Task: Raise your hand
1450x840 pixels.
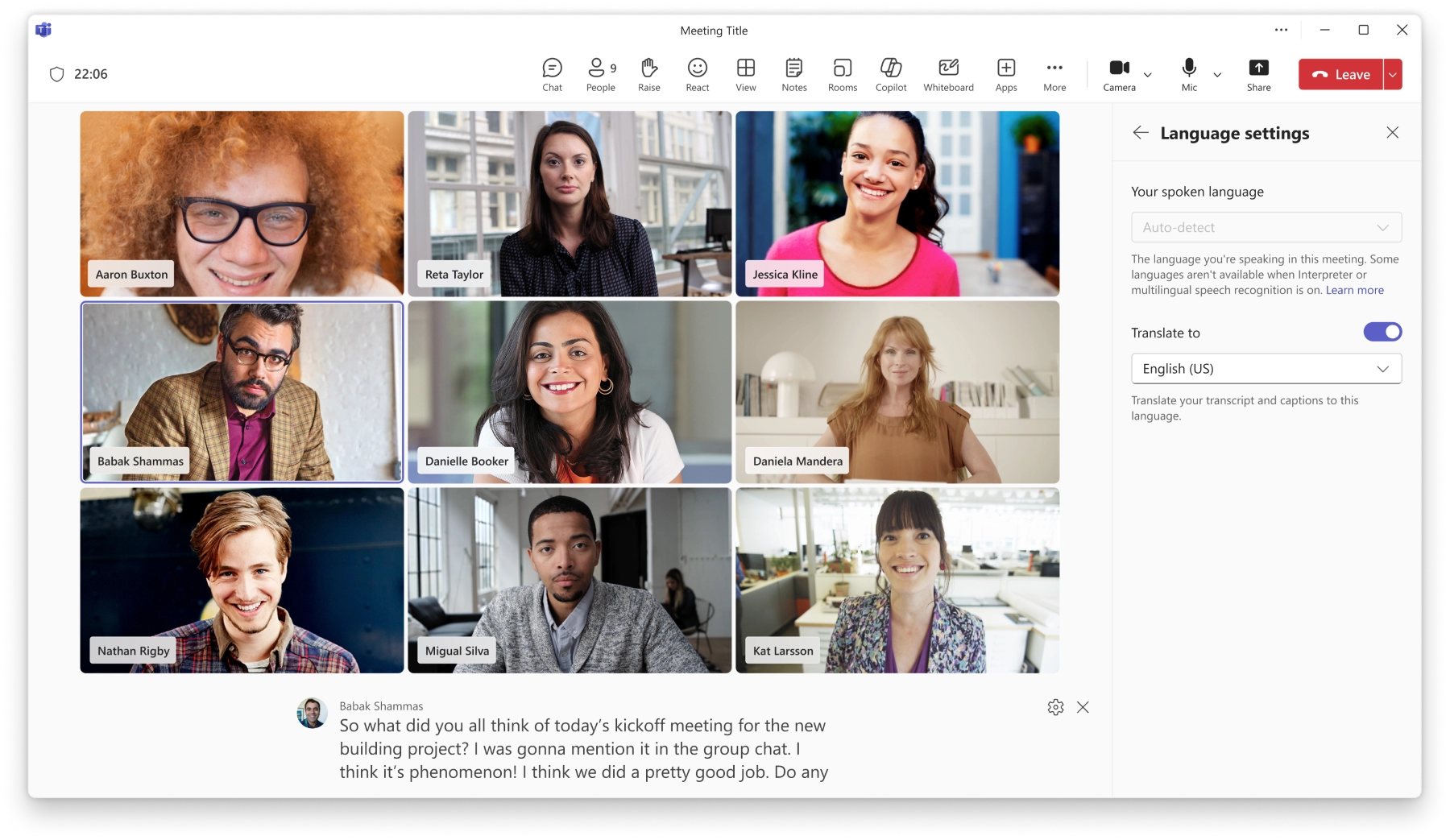Action: point(648,74)
